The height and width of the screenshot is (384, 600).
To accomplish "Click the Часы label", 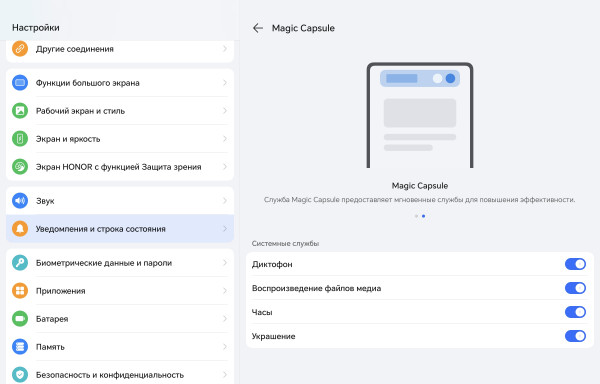I will pyautogui.click(x=262, y=312).
